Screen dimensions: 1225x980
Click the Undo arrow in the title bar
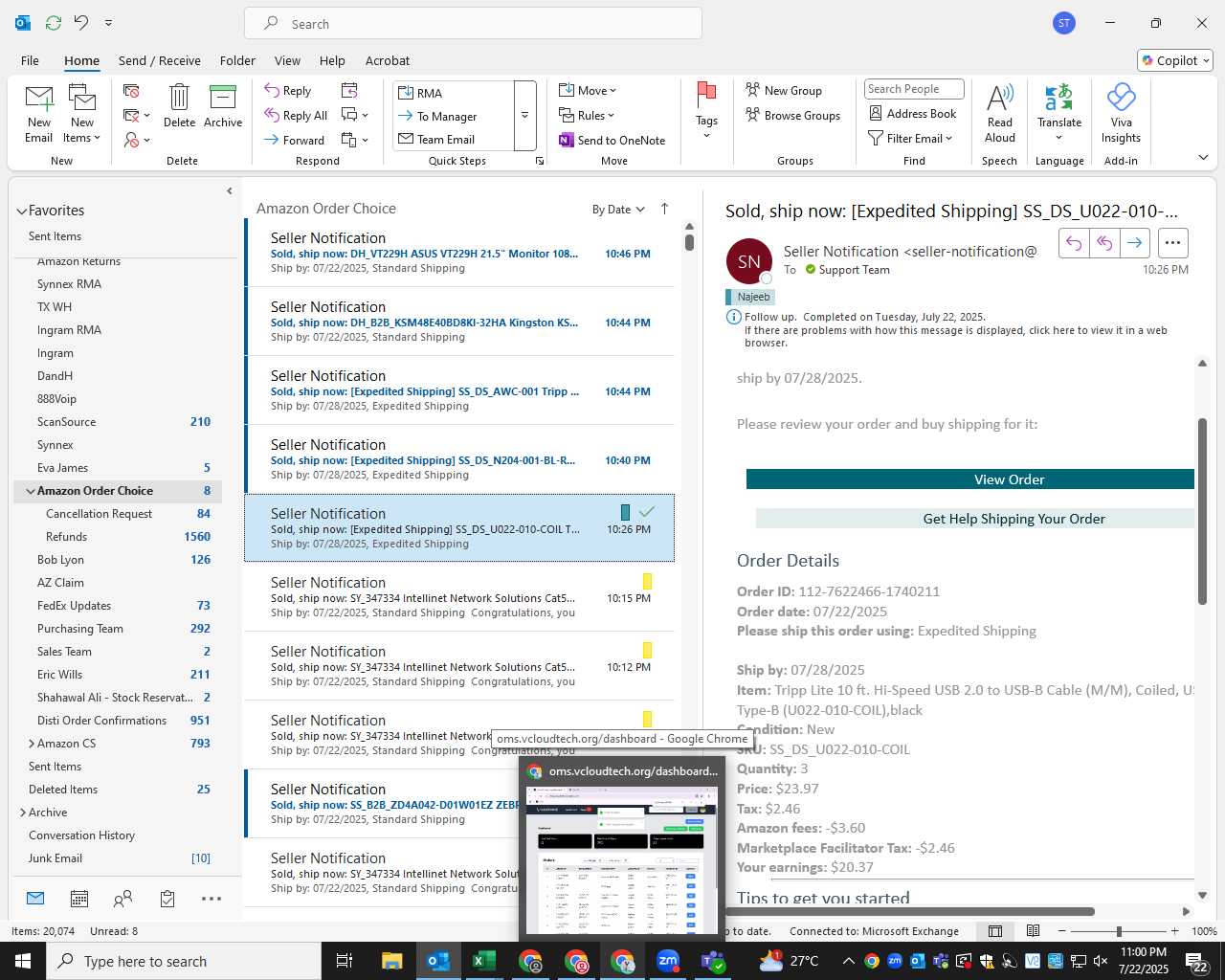pyautogui.click(x=81, y=22)
